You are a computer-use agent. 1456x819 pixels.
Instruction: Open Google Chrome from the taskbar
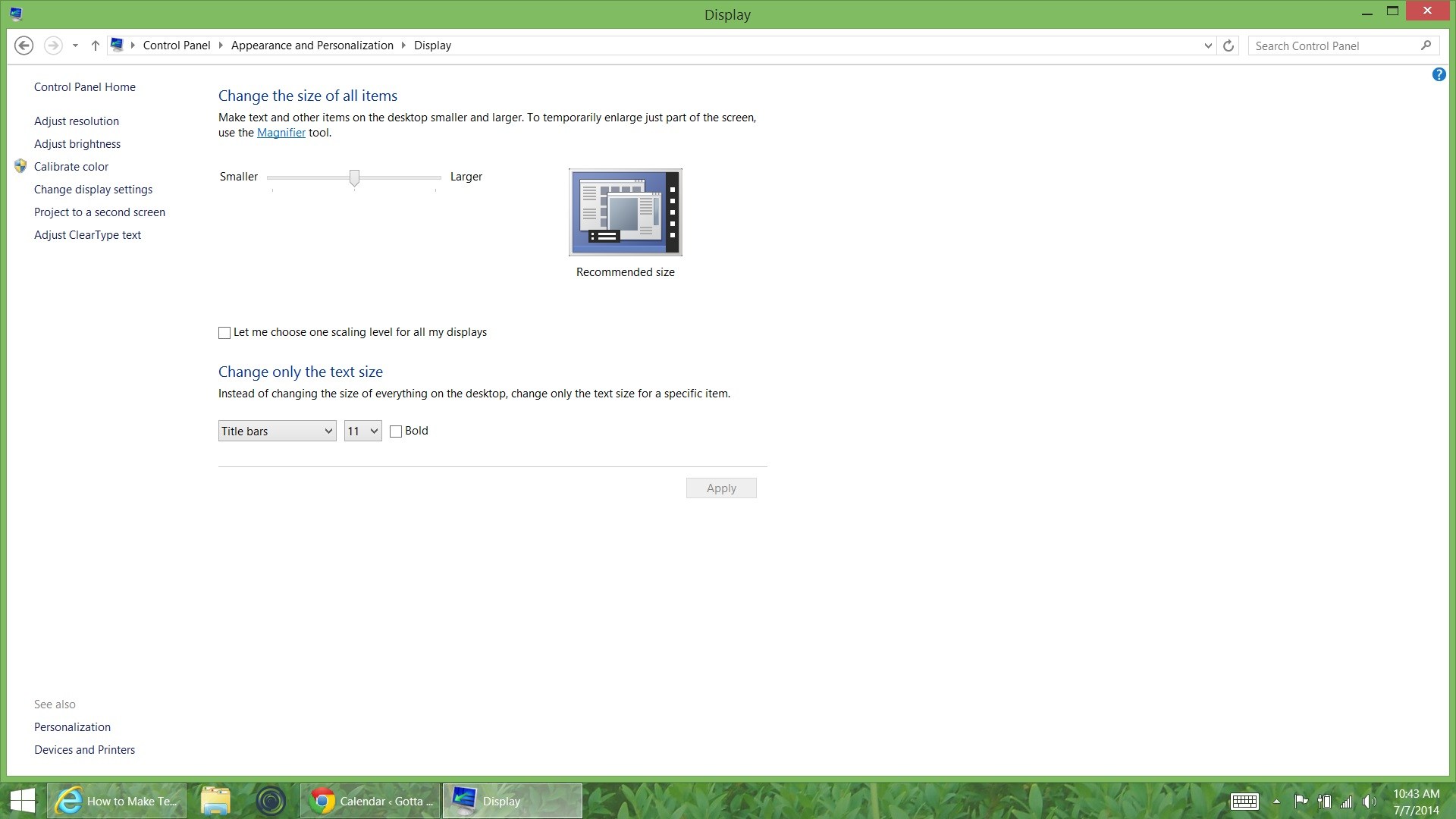322,801
